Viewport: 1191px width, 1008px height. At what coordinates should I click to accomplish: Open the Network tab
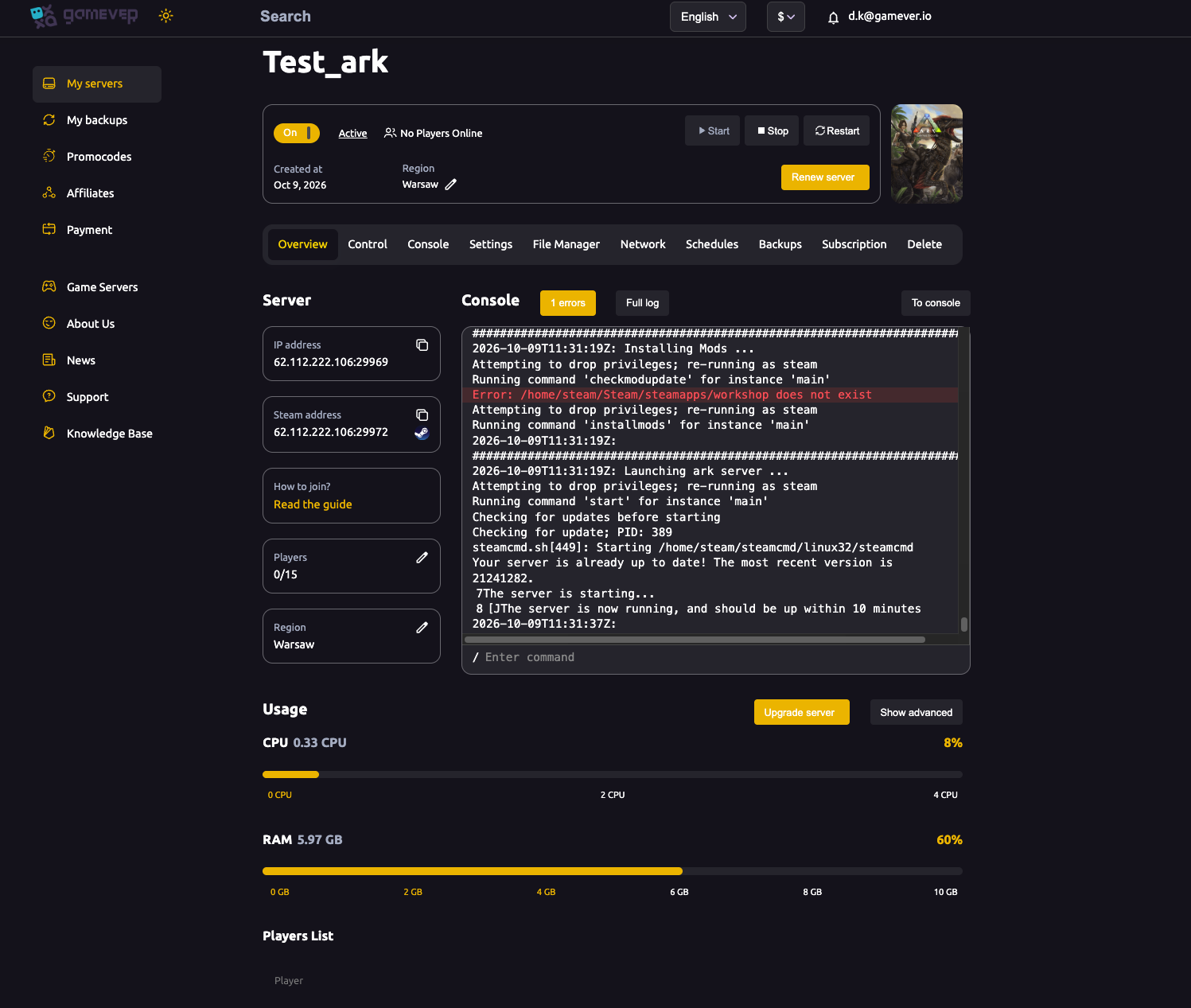click(x=643, y=244)
